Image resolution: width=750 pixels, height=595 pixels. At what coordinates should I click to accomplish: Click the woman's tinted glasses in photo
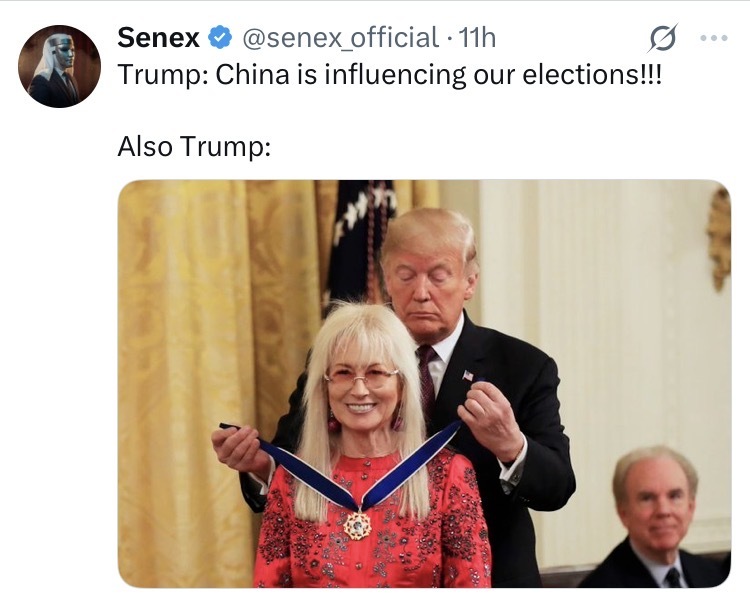pyautogui.click(x=361, y=377)
